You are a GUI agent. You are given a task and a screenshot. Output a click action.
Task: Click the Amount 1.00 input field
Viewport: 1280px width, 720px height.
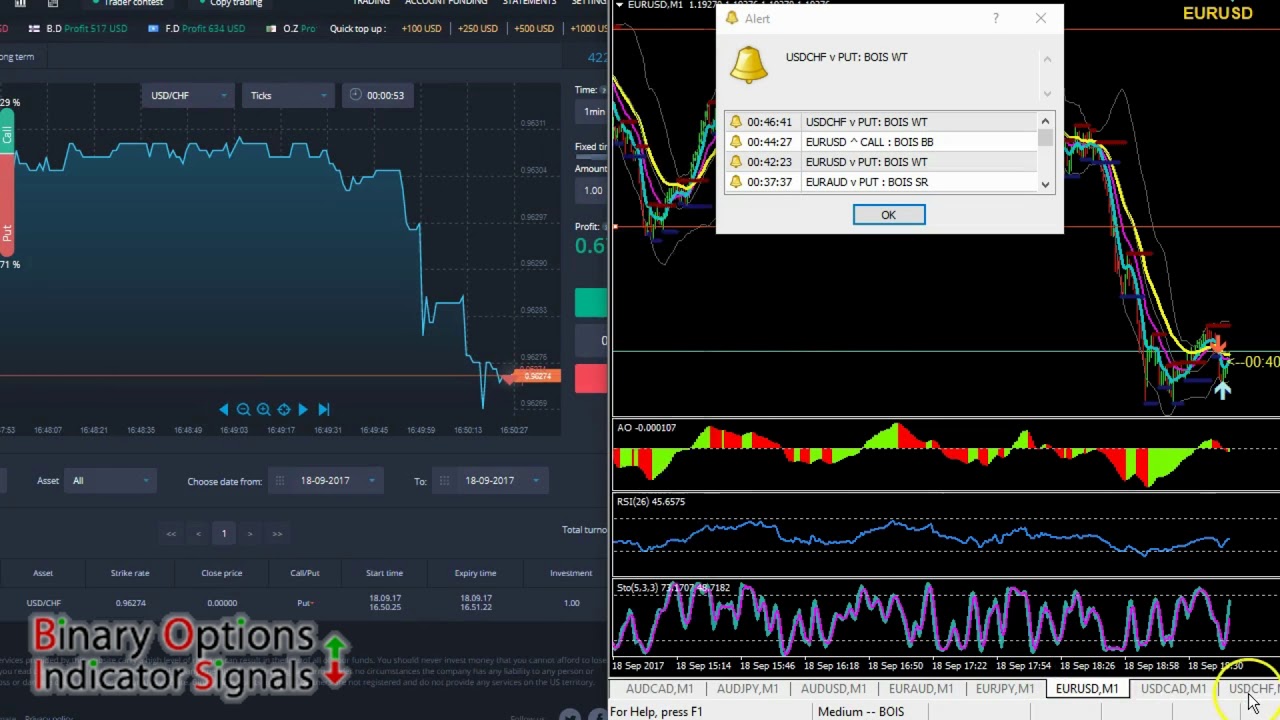click(593, 191)
